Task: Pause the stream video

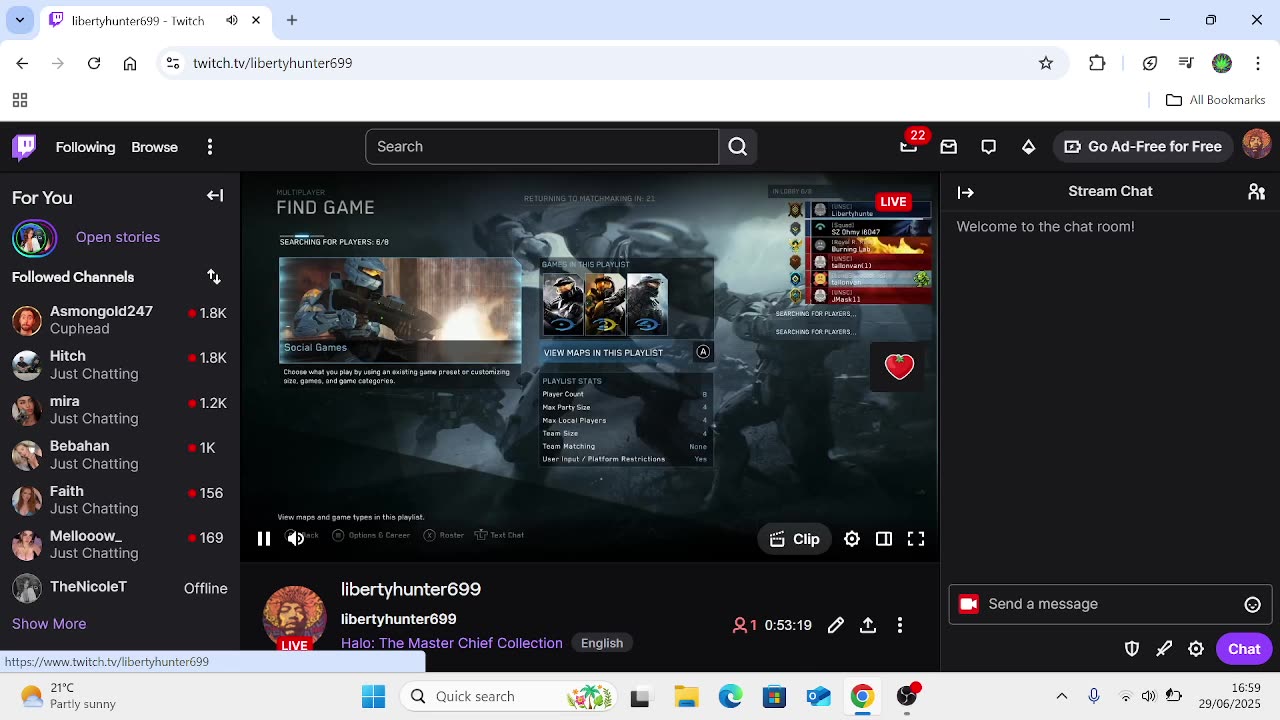Action: tap(264, 539)
